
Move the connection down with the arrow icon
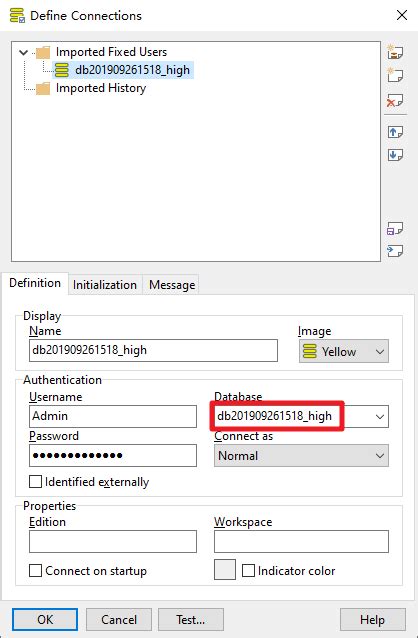(395, 155)
